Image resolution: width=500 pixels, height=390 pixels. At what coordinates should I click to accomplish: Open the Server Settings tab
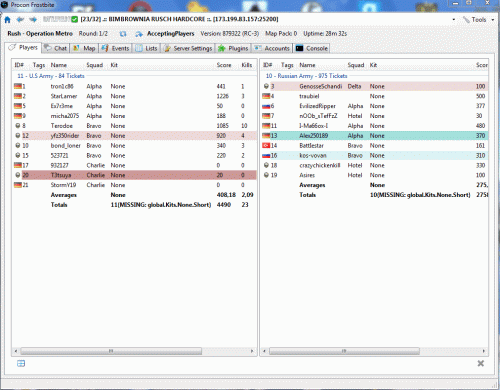188,48
